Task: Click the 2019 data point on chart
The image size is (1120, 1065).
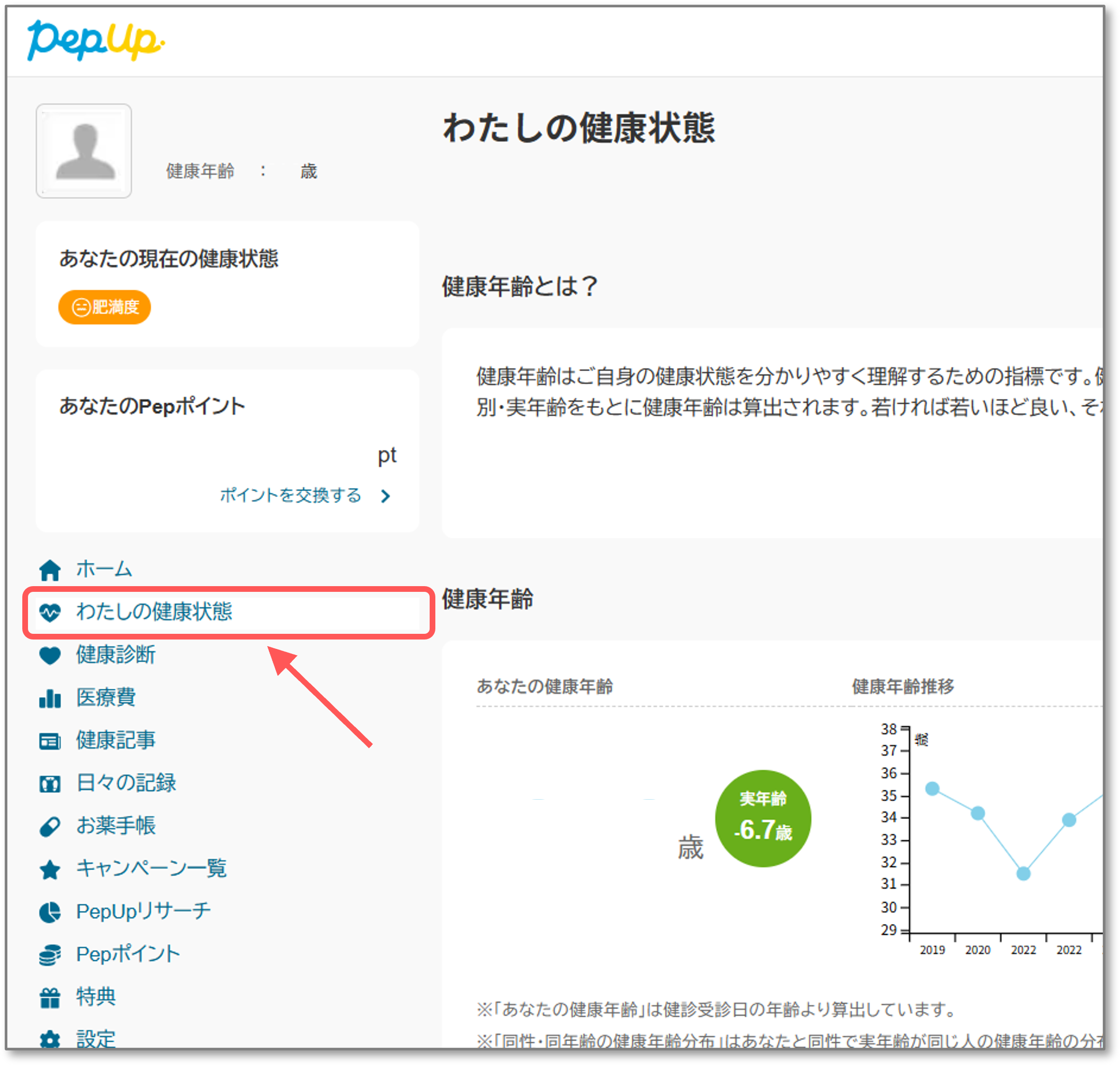Action: point(932,789)
